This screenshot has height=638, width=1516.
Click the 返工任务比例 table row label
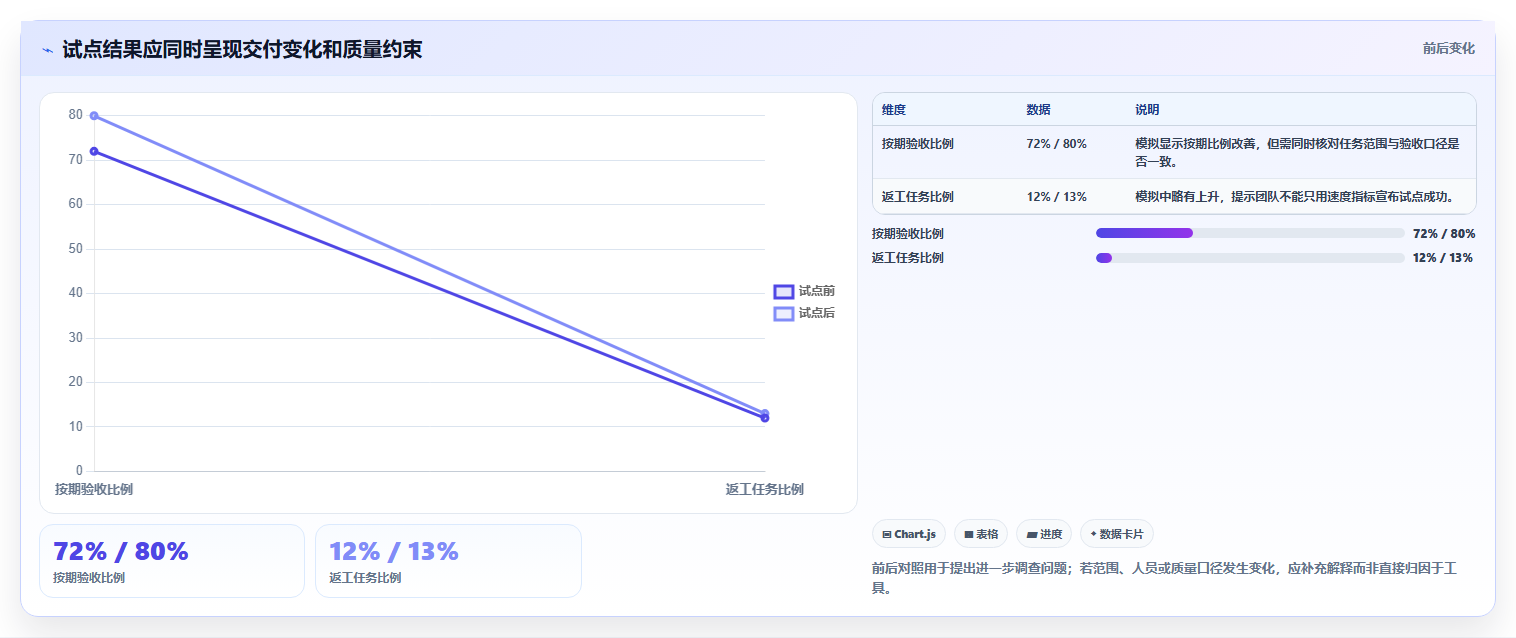tap(918, 196)
